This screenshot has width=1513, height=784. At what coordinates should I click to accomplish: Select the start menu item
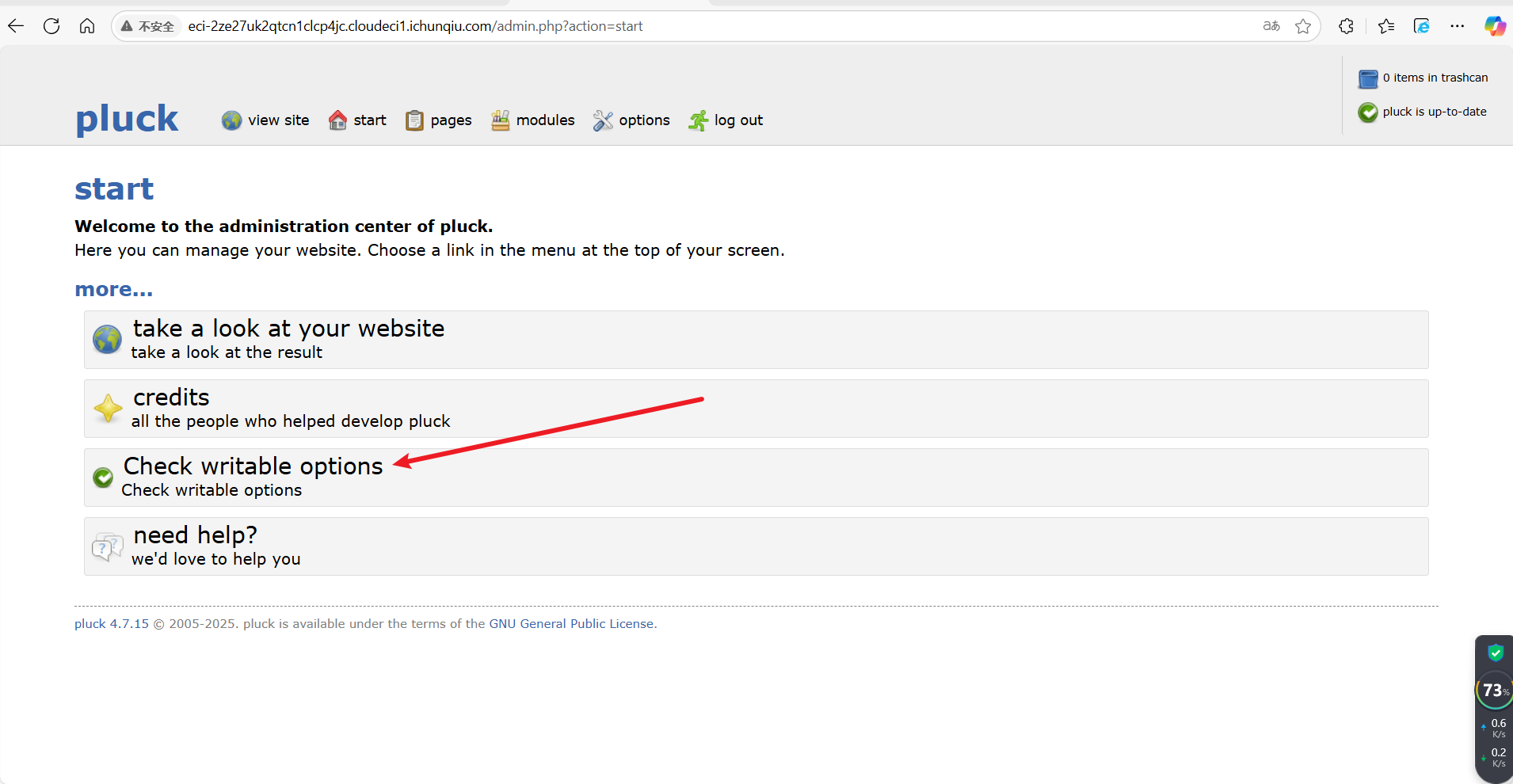tap(370, 120)
